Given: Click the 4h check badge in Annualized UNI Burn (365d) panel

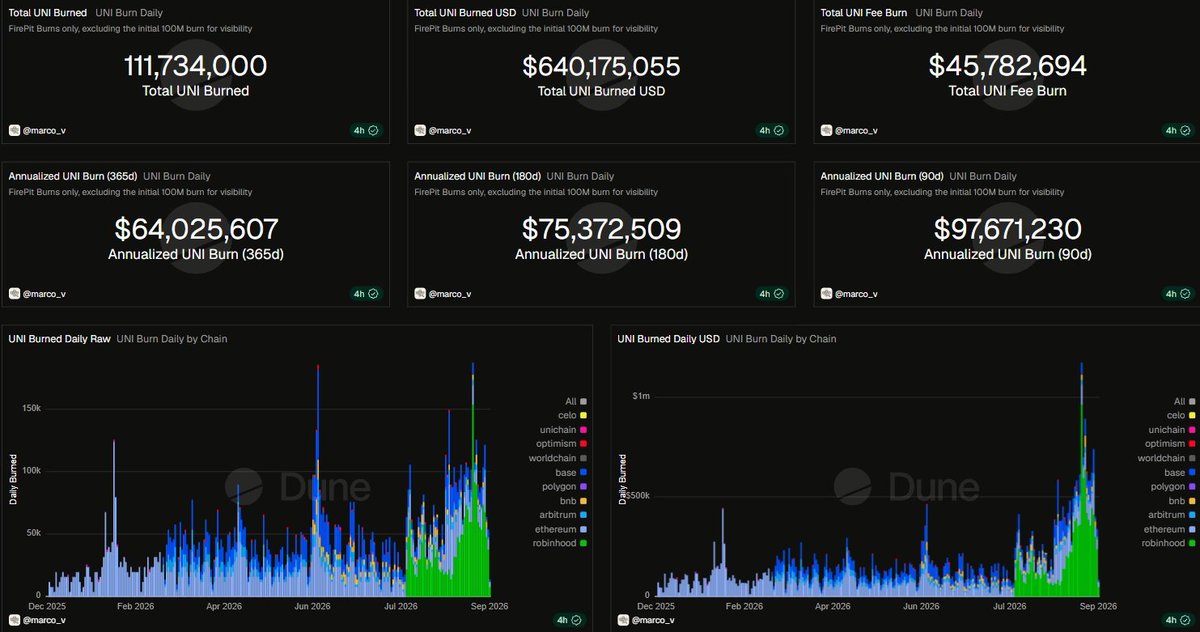Looking at the screenshot, I should (365, 294).
